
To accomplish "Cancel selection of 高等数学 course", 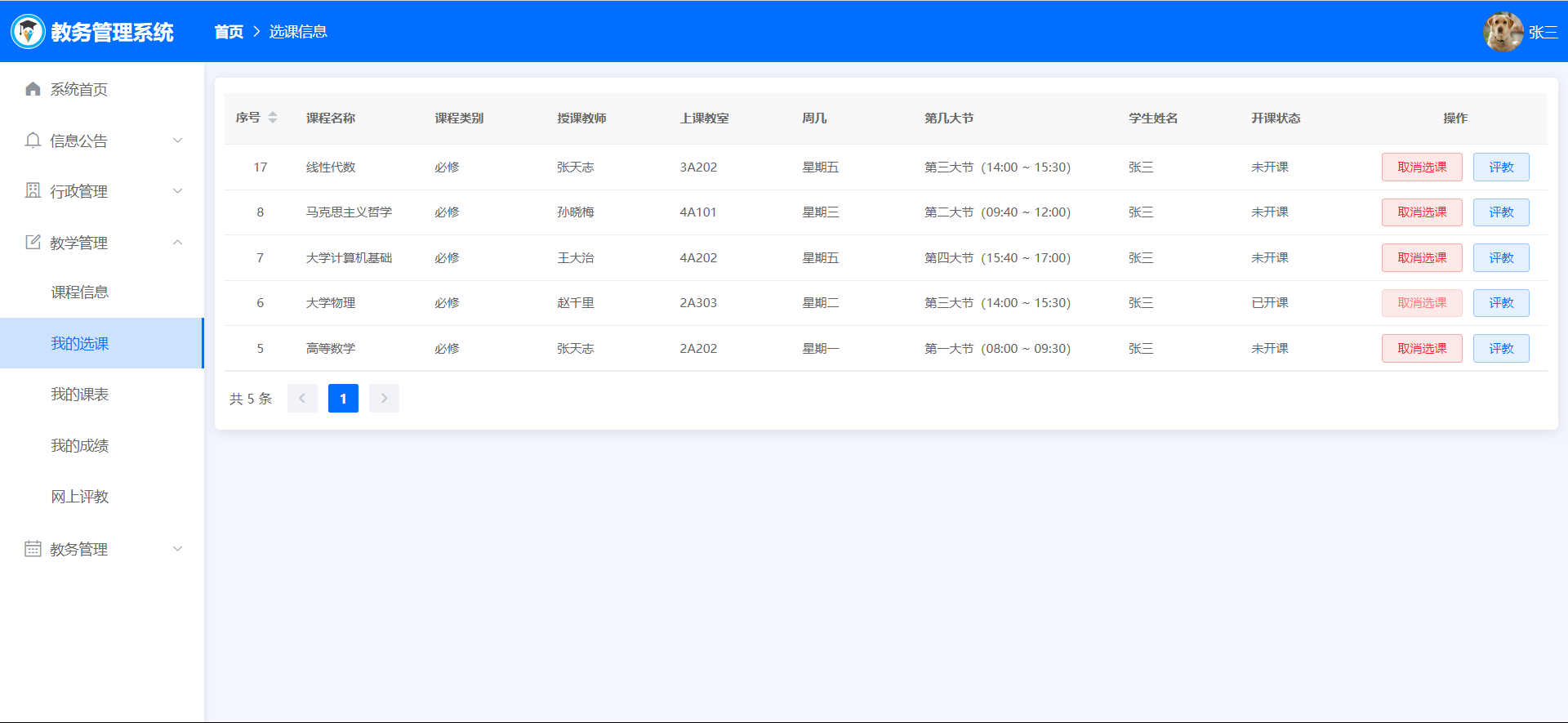I will pos(1422,349).
